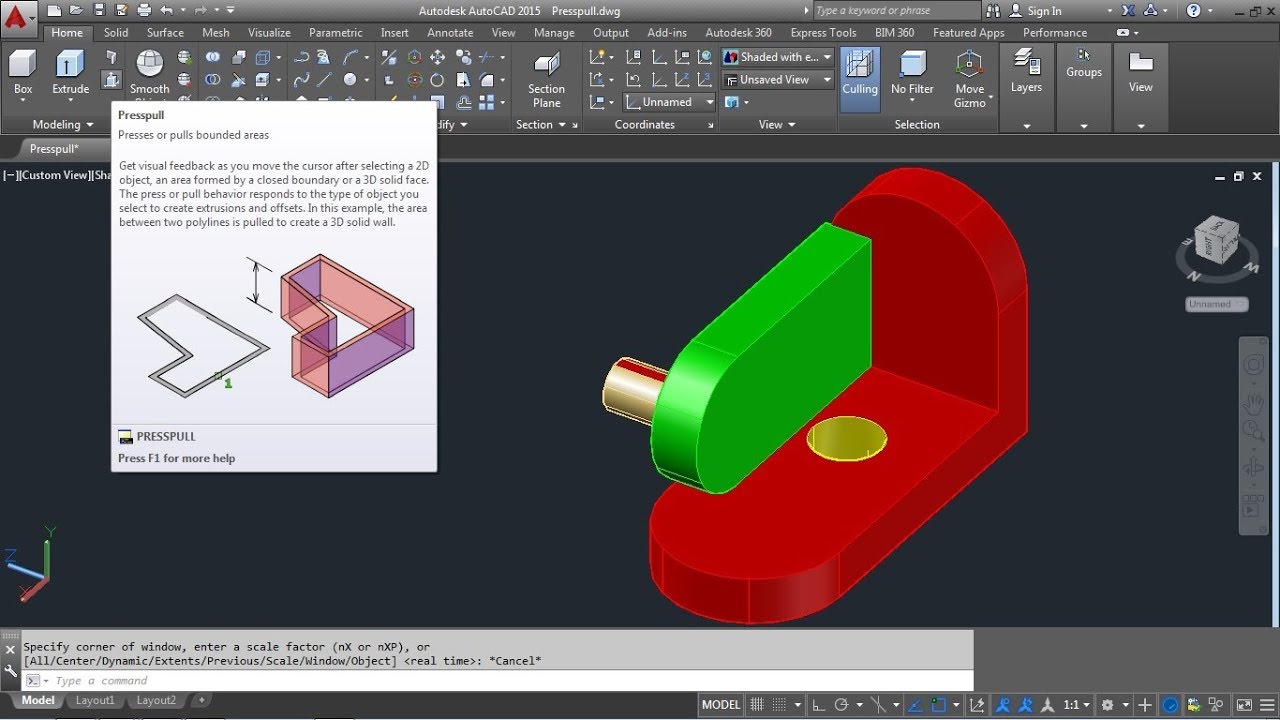Open the AutoCAD application menu logo
Screen dimensions: 1280x720
coord(19,17)
